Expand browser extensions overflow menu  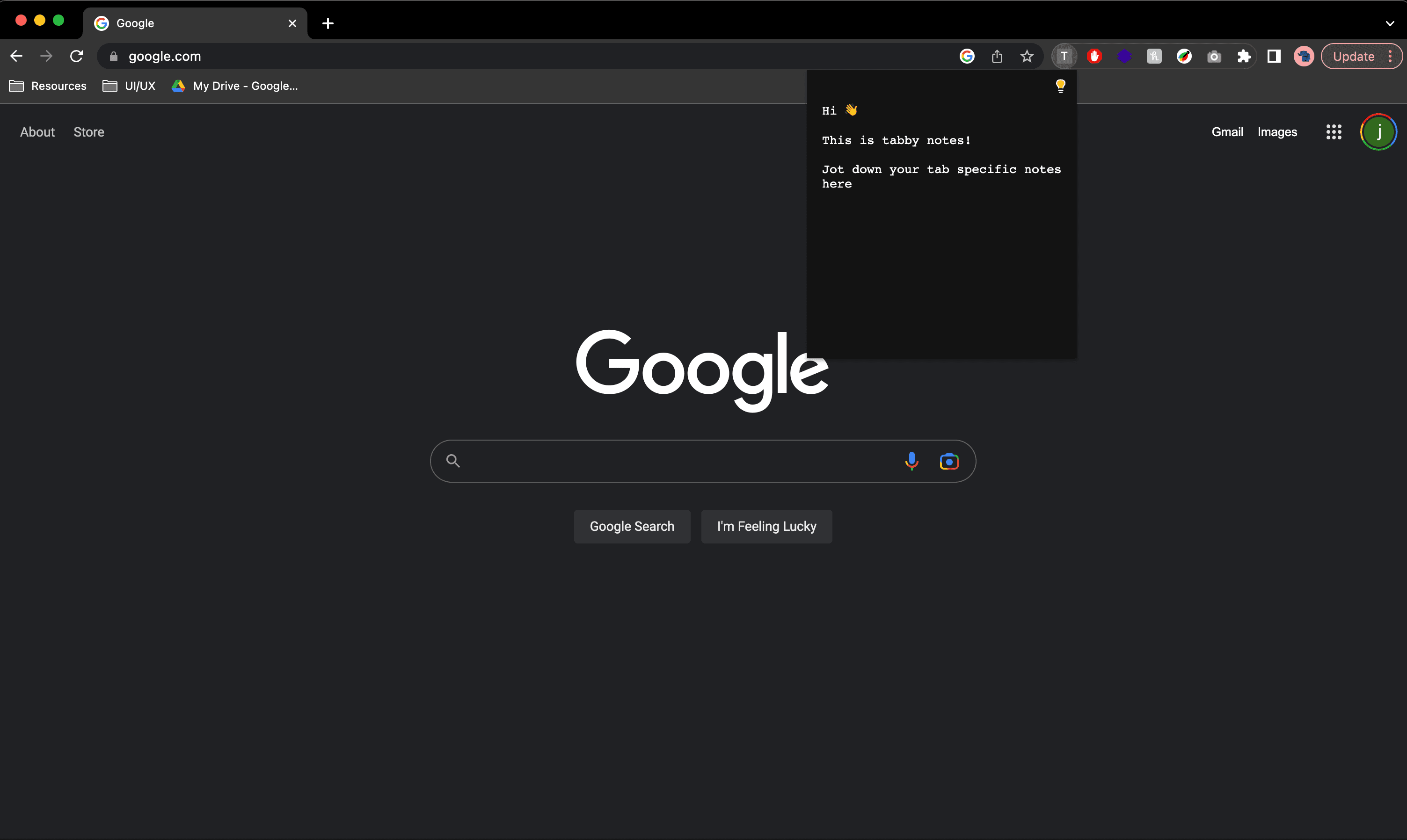(1243, 56)
